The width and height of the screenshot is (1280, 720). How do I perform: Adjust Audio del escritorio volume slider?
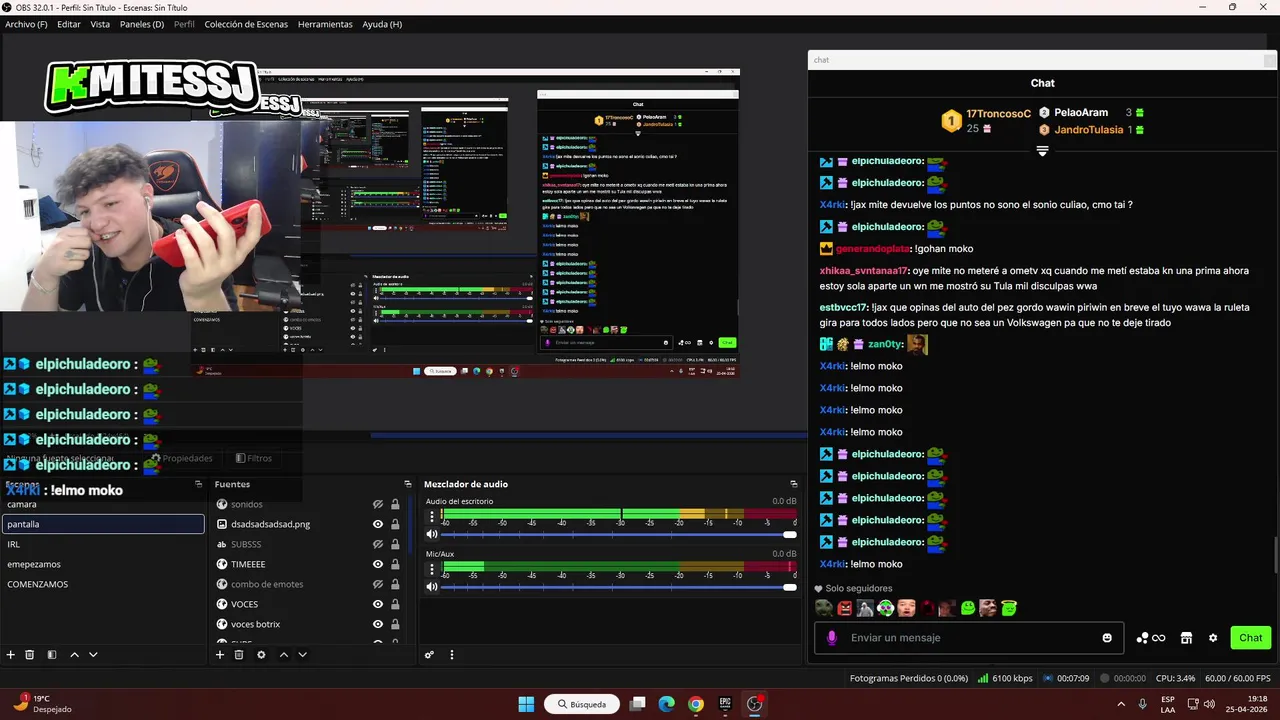tap(618, 534)
